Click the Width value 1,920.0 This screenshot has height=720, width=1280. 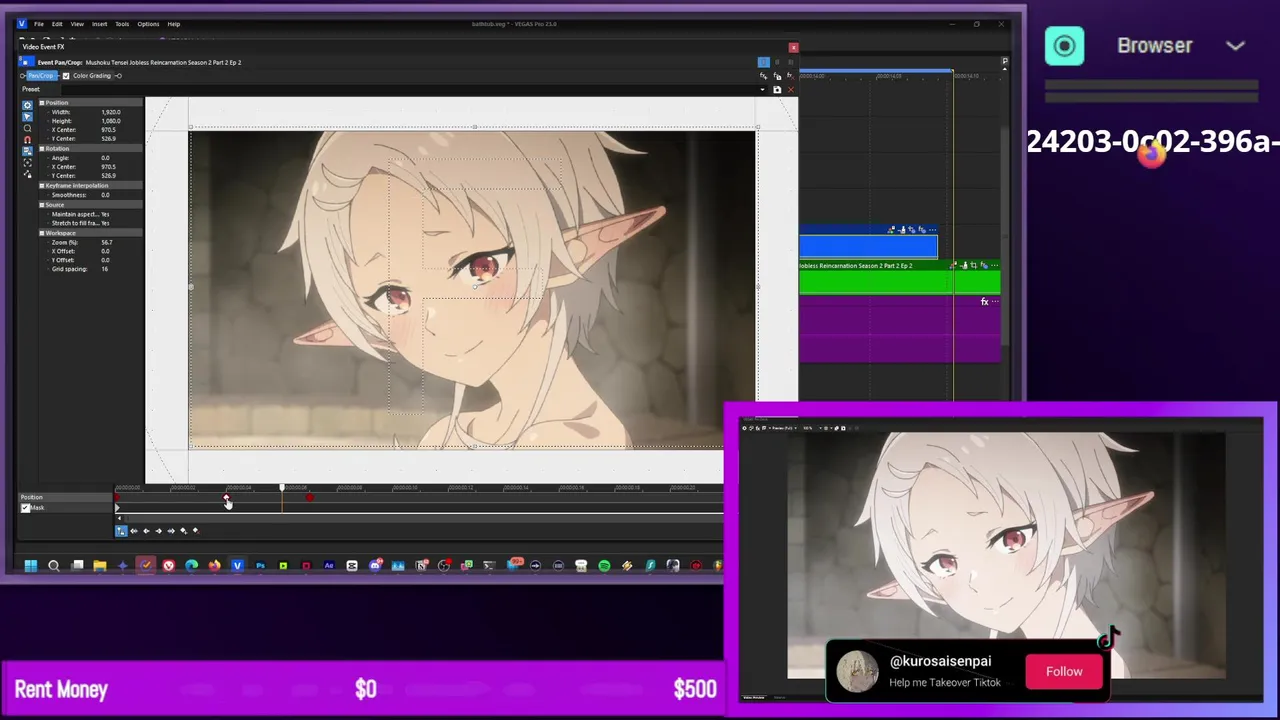coord(111,112)
